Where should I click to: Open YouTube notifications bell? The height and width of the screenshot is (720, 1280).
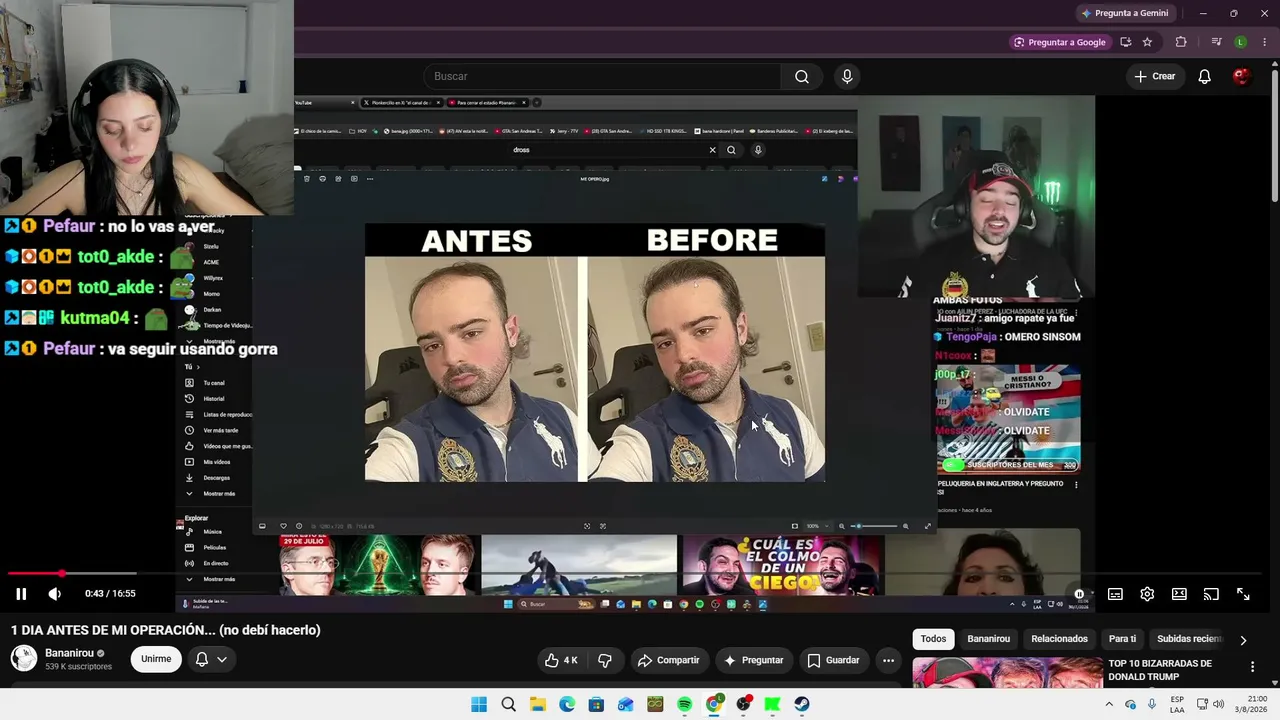coord(1205,76)
